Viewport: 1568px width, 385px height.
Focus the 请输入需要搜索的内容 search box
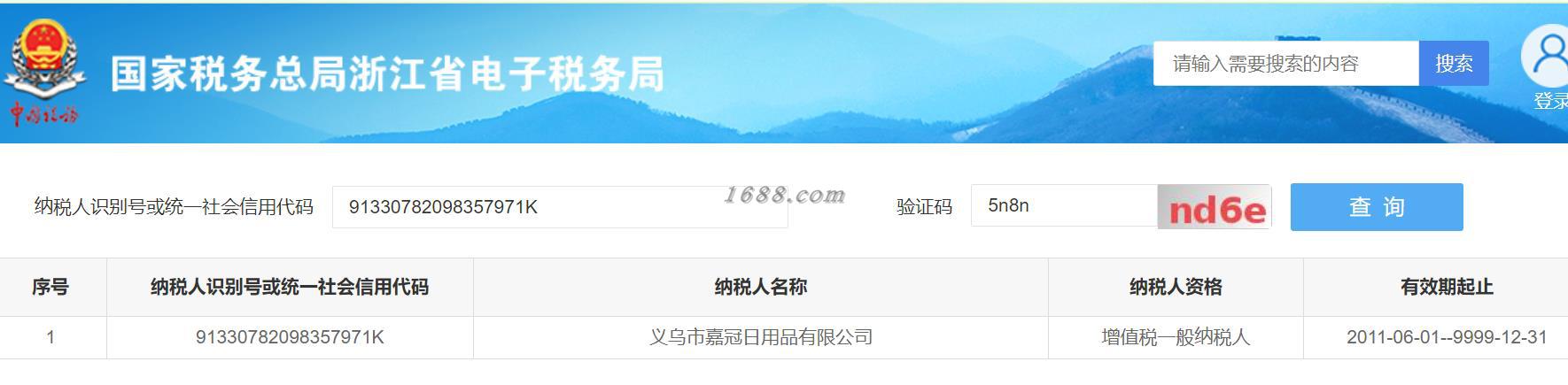(x=1286, y=64)
